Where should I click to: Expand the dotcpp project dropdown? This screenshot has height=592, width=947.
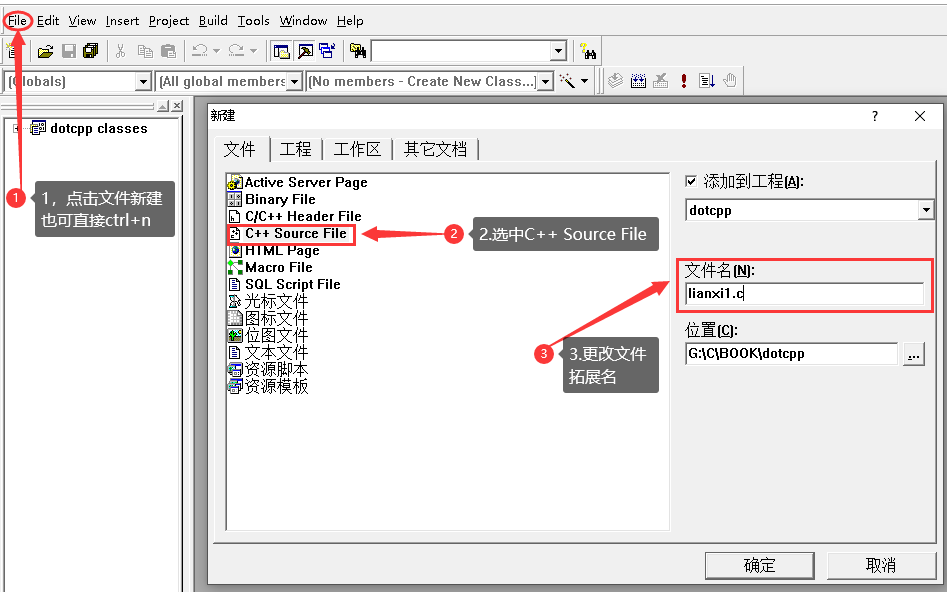(925, 210)
